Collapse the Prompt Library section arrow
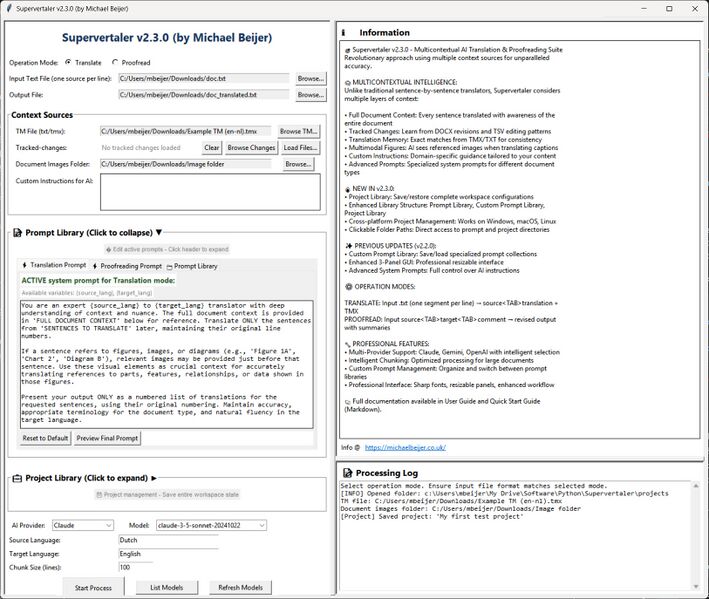 (x=159, y=232)
